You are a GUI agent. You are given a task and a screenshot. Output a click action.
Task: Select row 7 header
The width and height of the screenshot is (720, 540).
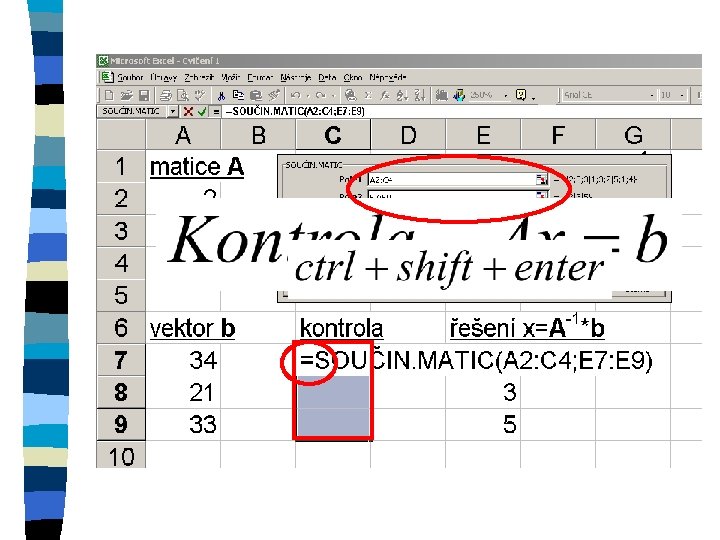coord(121,360)
